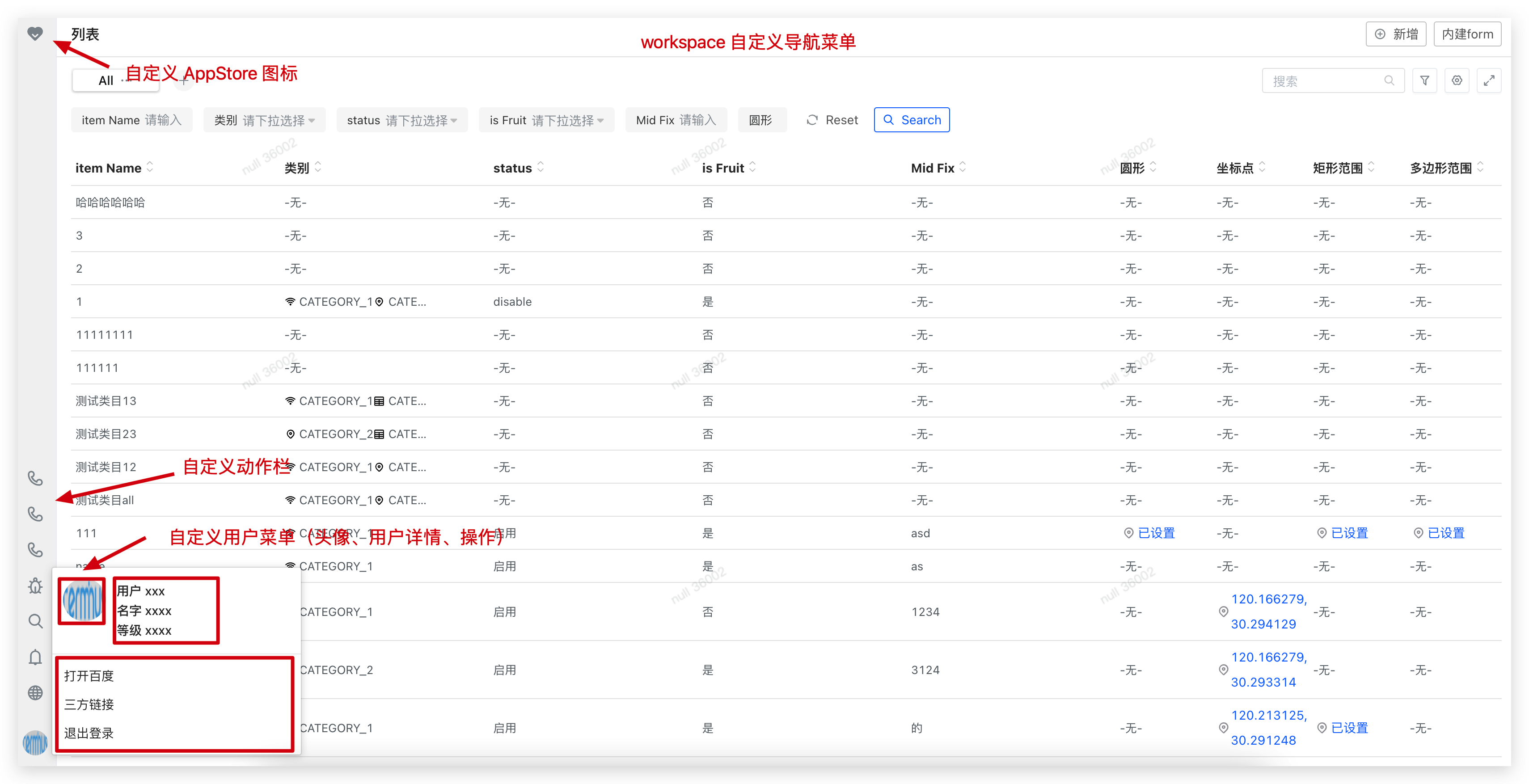
Task: Expand the 类别 filter dropdown
Action: [264, 121]
